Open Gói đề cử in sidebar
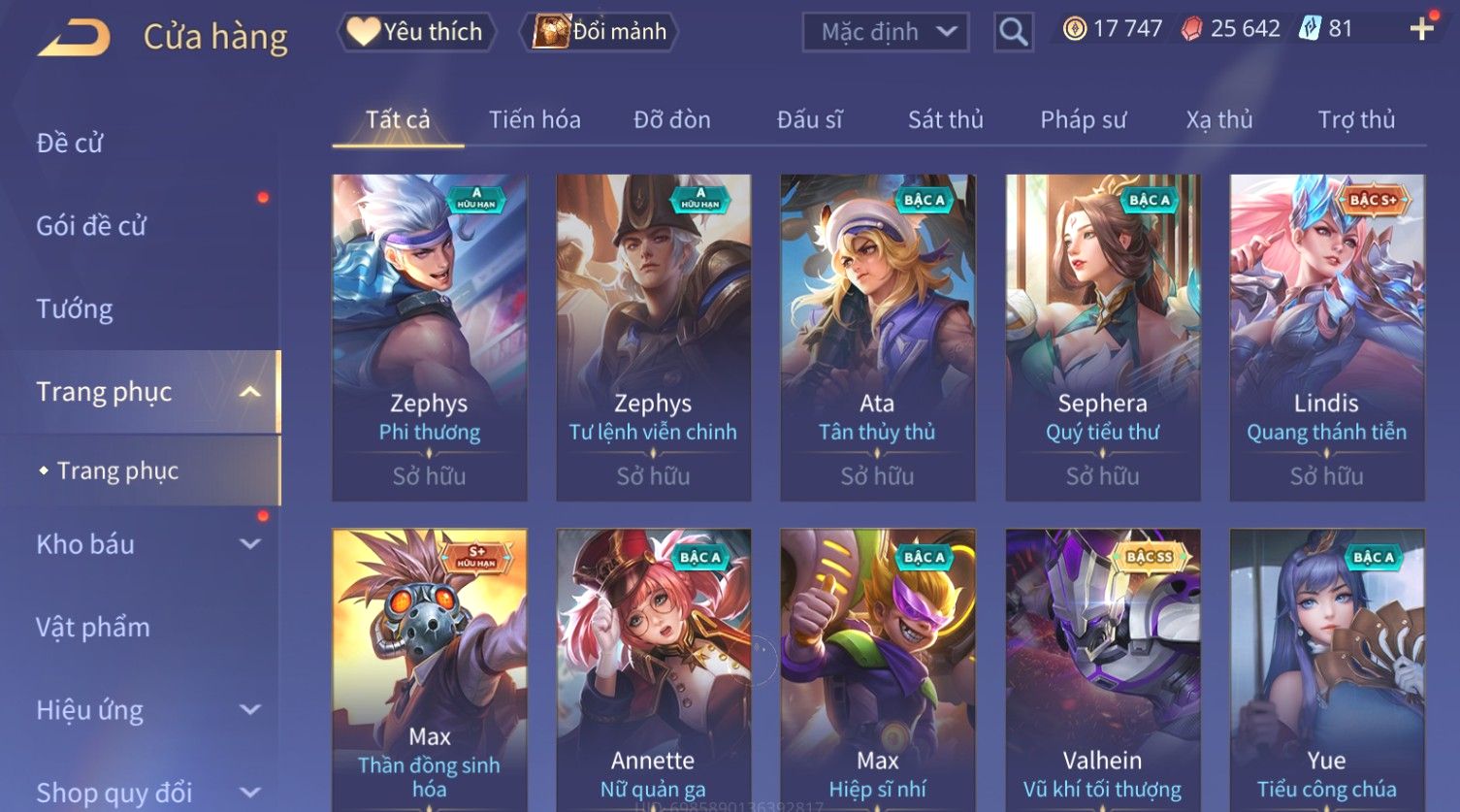The width and height of the screenshot is (1460, 812). point(91,226)
